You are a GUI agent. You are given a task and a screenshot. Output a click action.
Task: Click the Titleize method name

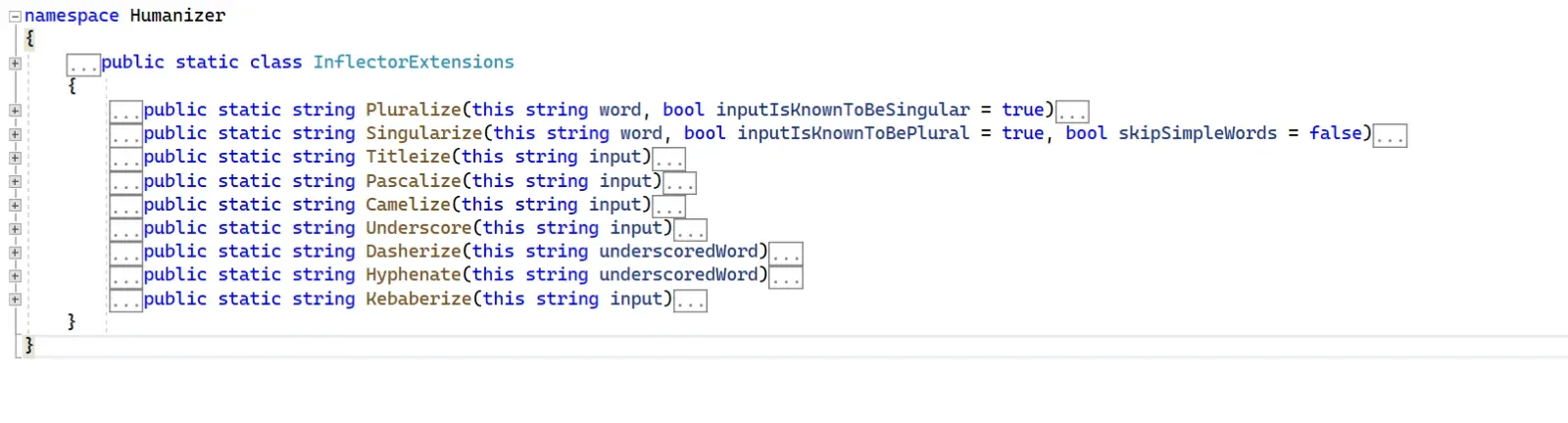click(409, 157)
